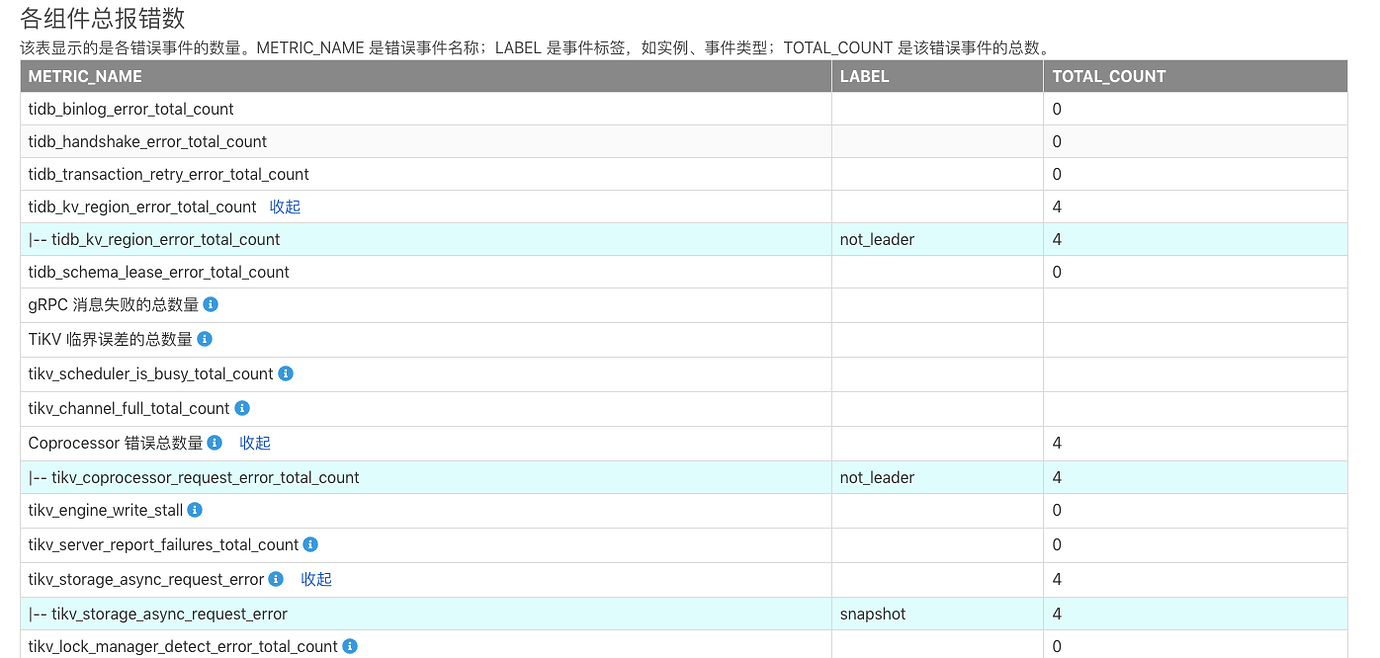Collapse tikv_storage_async_request_error row via 收起
Viewport: 1380px width, 658px height.
click(x=316, y=579)
